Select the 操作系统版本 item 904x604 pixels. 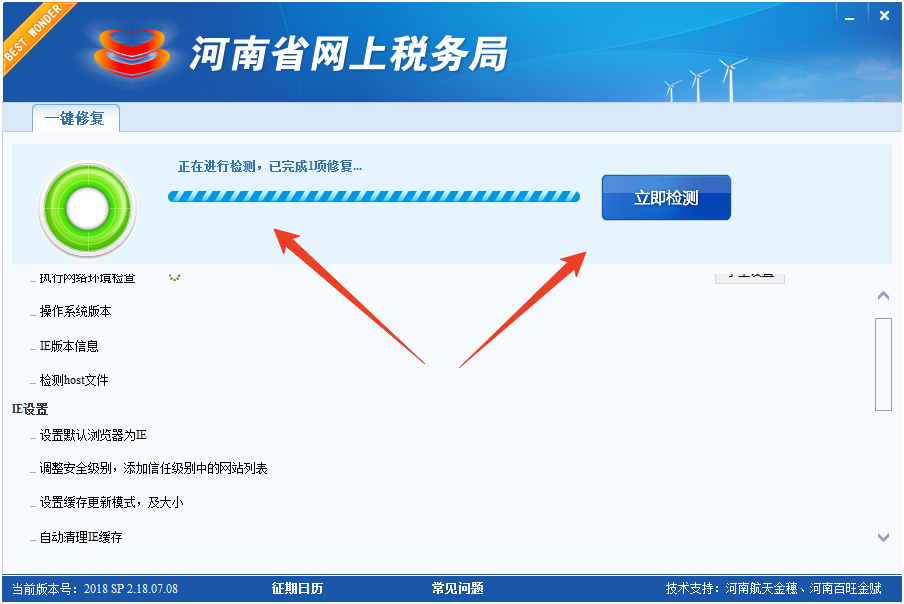tap(76, 312)
